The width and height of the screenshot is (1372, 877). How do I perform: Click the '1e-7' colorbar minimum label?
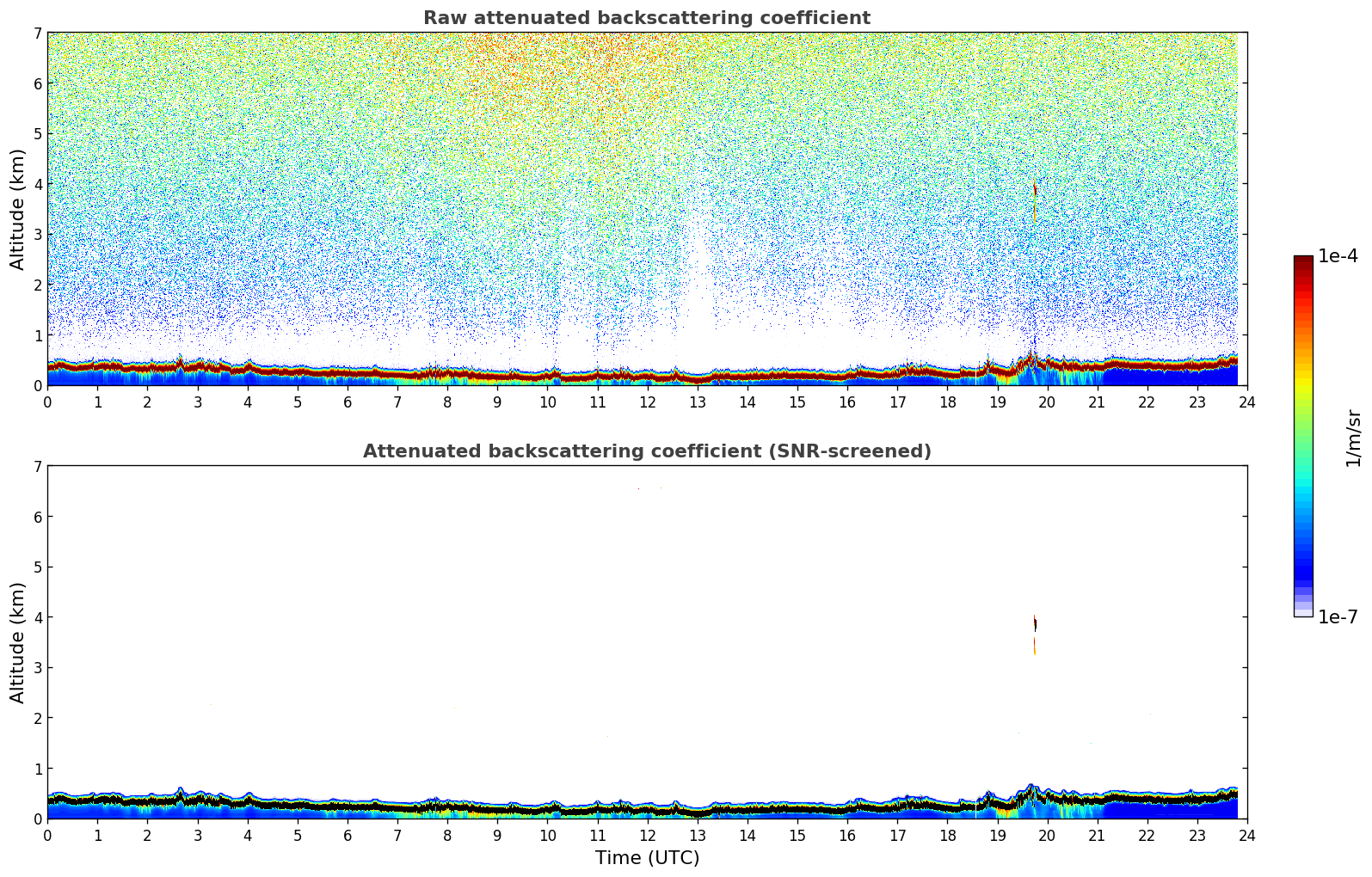click(x=1338, y=617)
